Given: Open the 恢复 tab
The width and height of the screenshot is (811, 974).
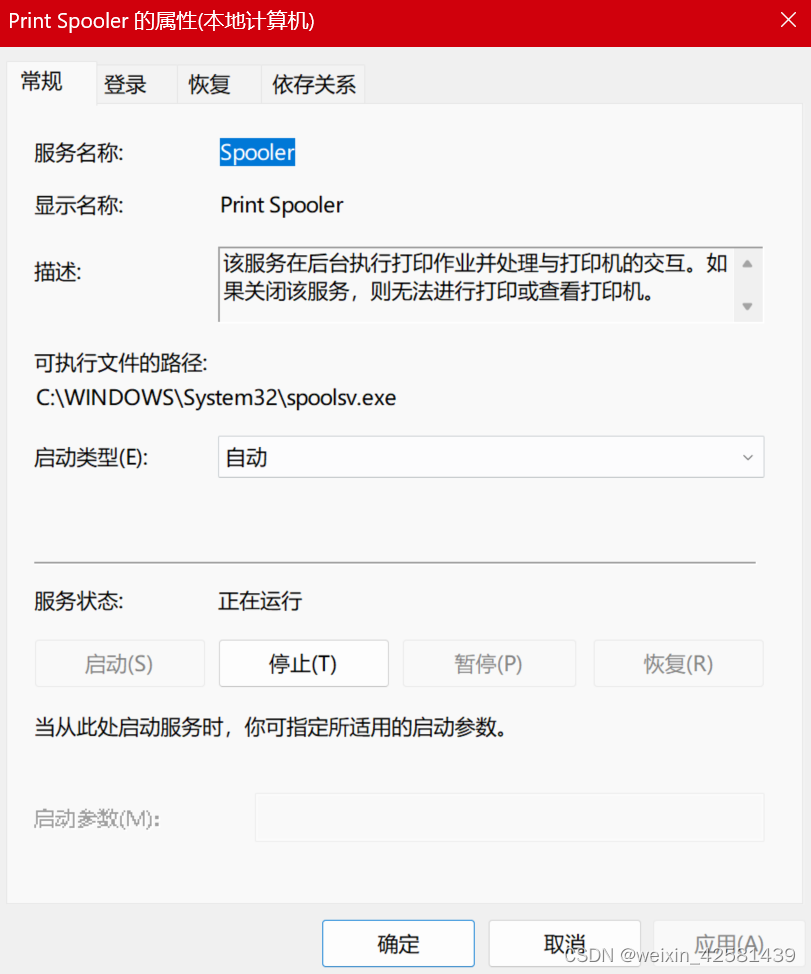Looking at the screenshot, I should coord(219,84).
